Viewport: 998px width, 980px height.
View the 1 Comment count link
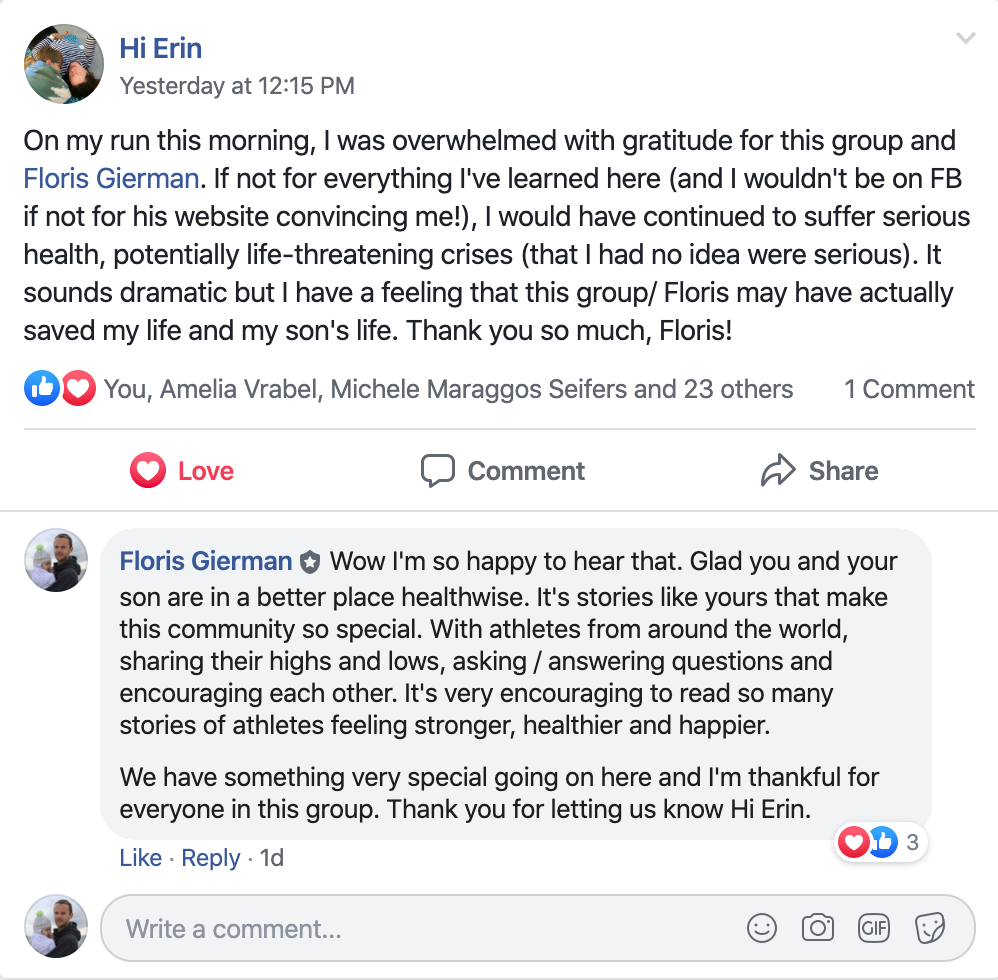pyautogui.click(x=909, y=389)
